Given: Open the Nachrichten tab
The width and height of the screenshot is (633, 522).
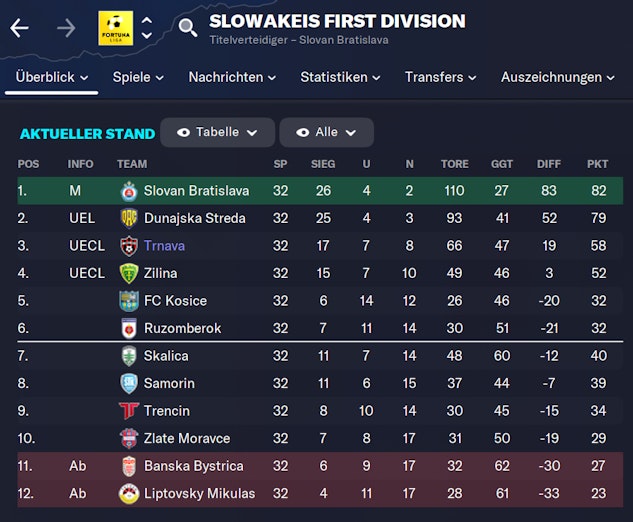Looking at the screenshot, I should (x=233, y=77).
